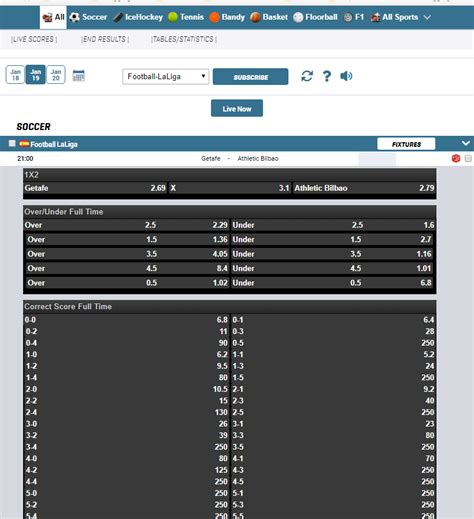Click the Correct Score Full Time header
Screen dimensions: 474x519
point(230,307)
